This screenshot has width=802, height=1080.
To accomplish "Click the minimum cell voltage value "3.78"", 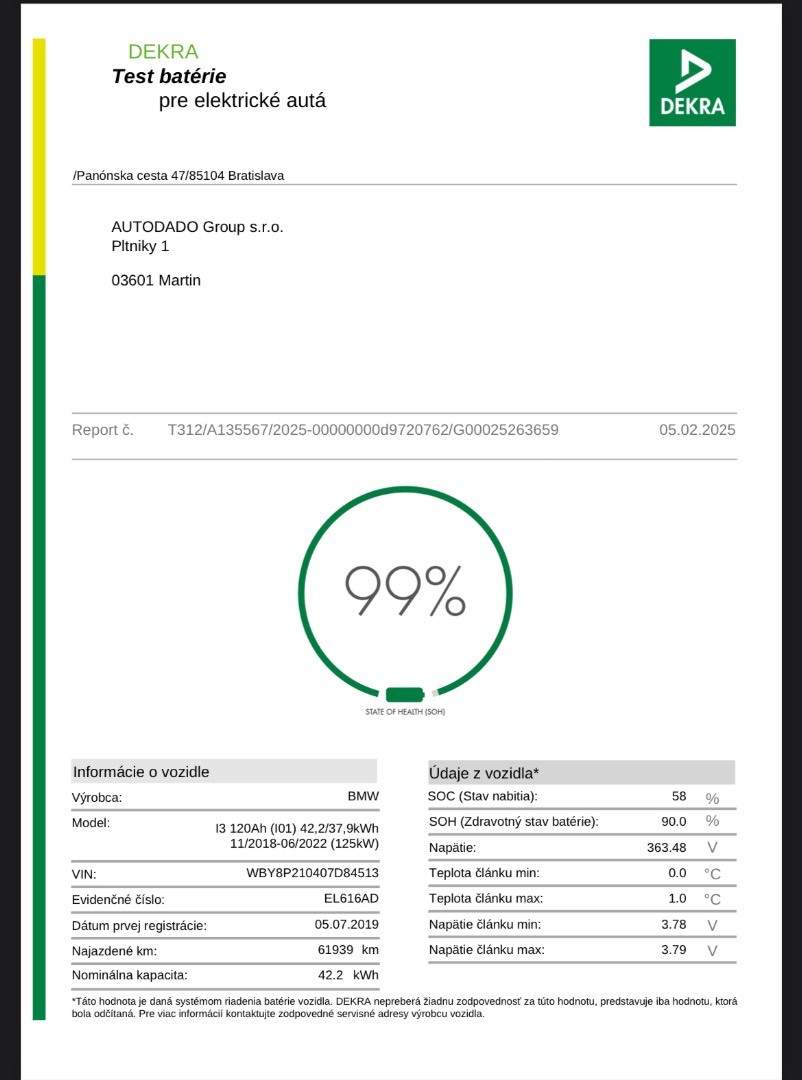I will [674, 924].
